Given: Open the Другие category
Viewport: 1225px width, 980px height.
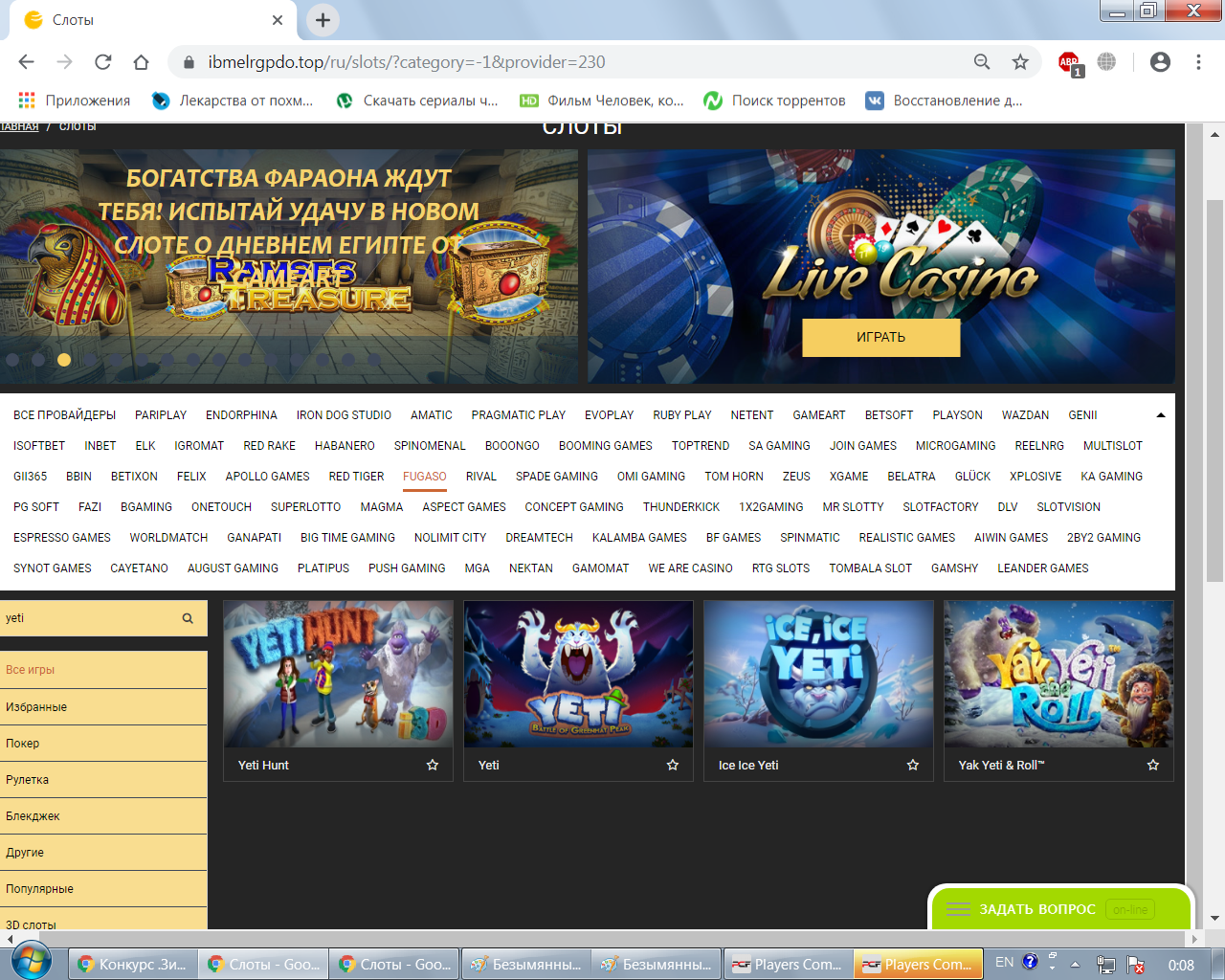Looking at the screenshot, I should point(103,853).
